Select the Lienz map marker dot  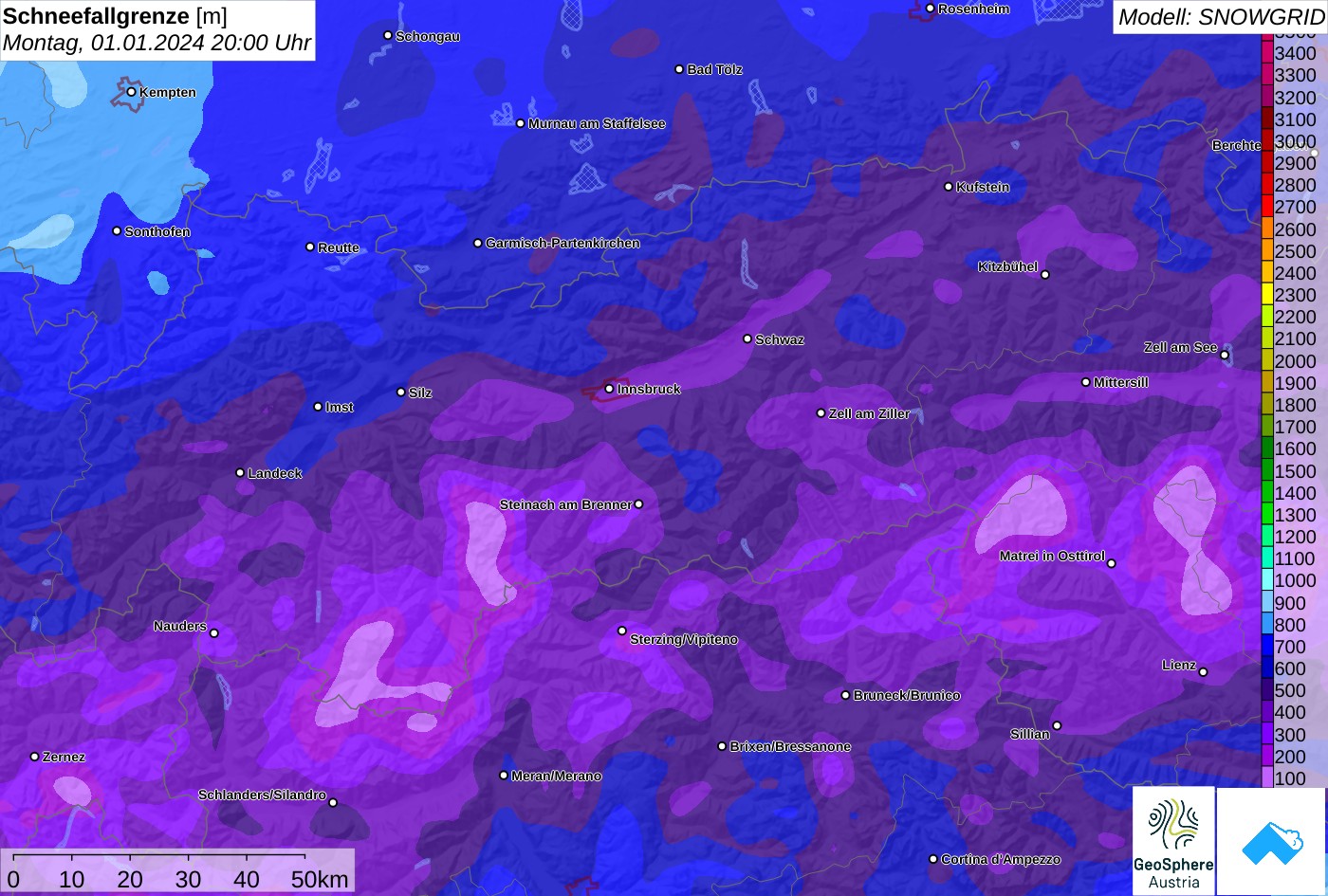tap(1203, 672)
